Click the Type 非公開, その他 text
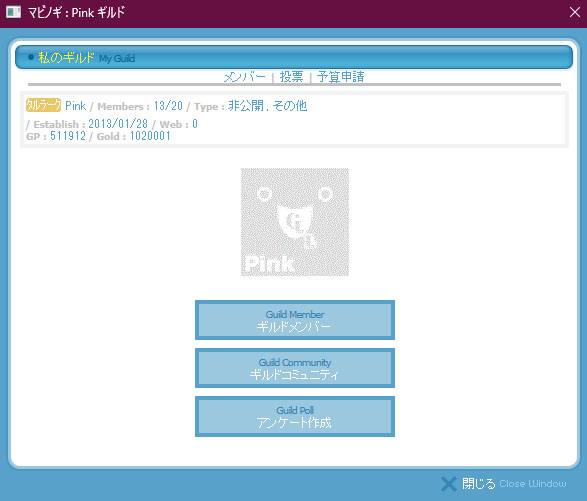 [268, 106]
